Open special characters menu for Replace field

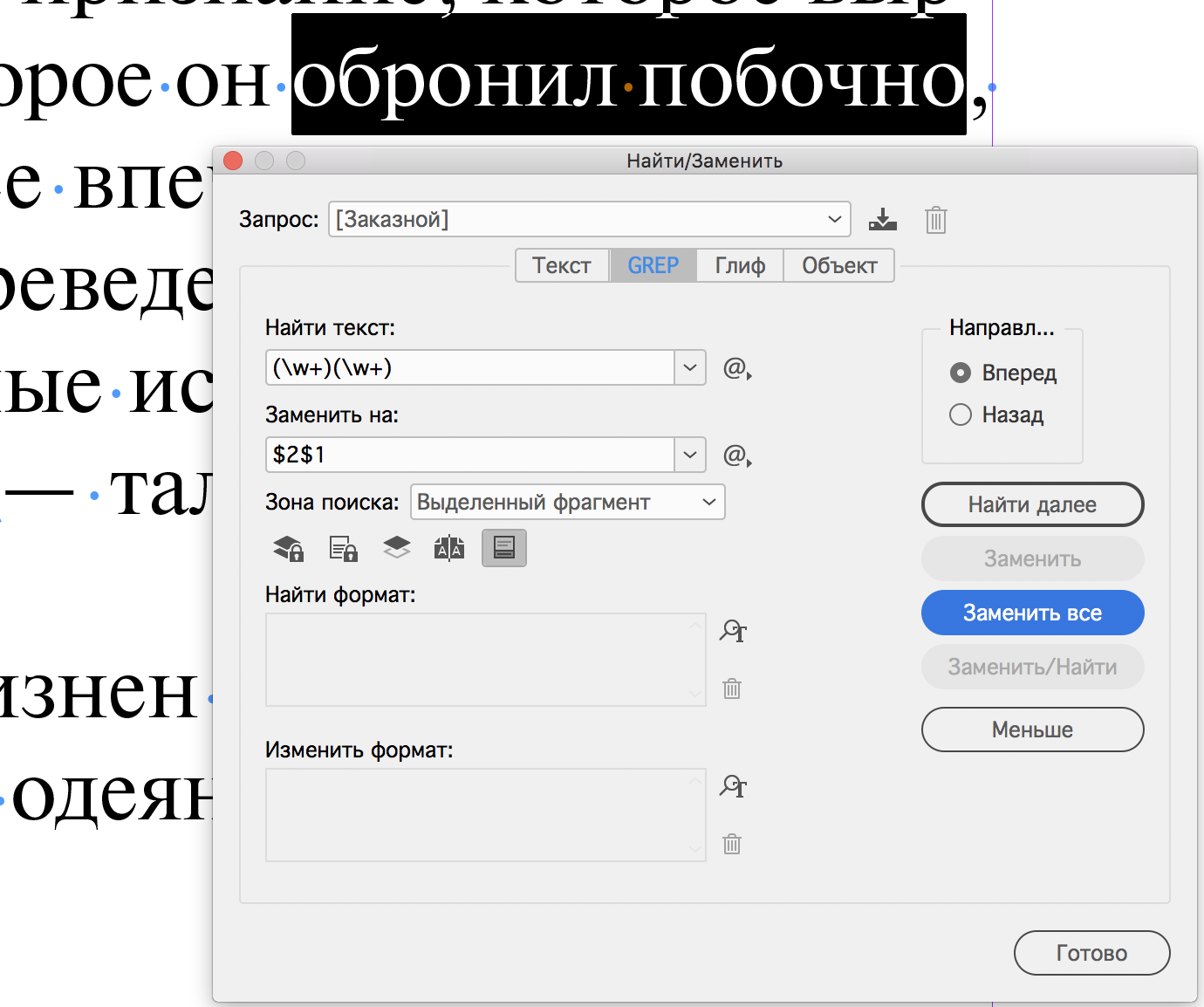coord(736,456)
